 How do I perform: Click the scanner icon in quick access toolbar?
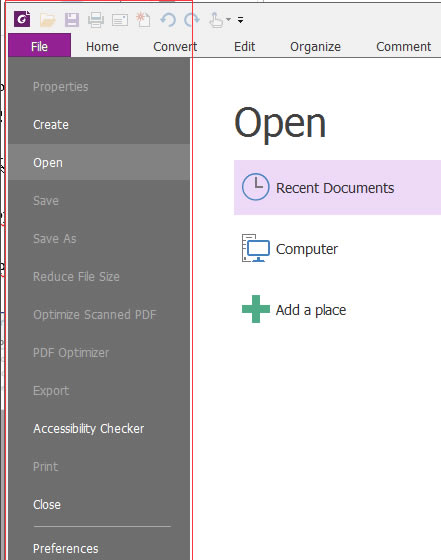pos(120,20)
